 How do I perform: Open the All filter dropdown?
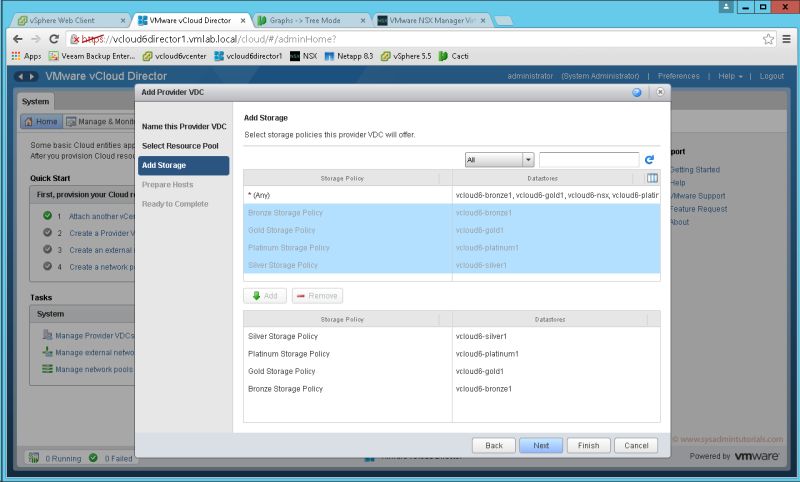[499, 160]
